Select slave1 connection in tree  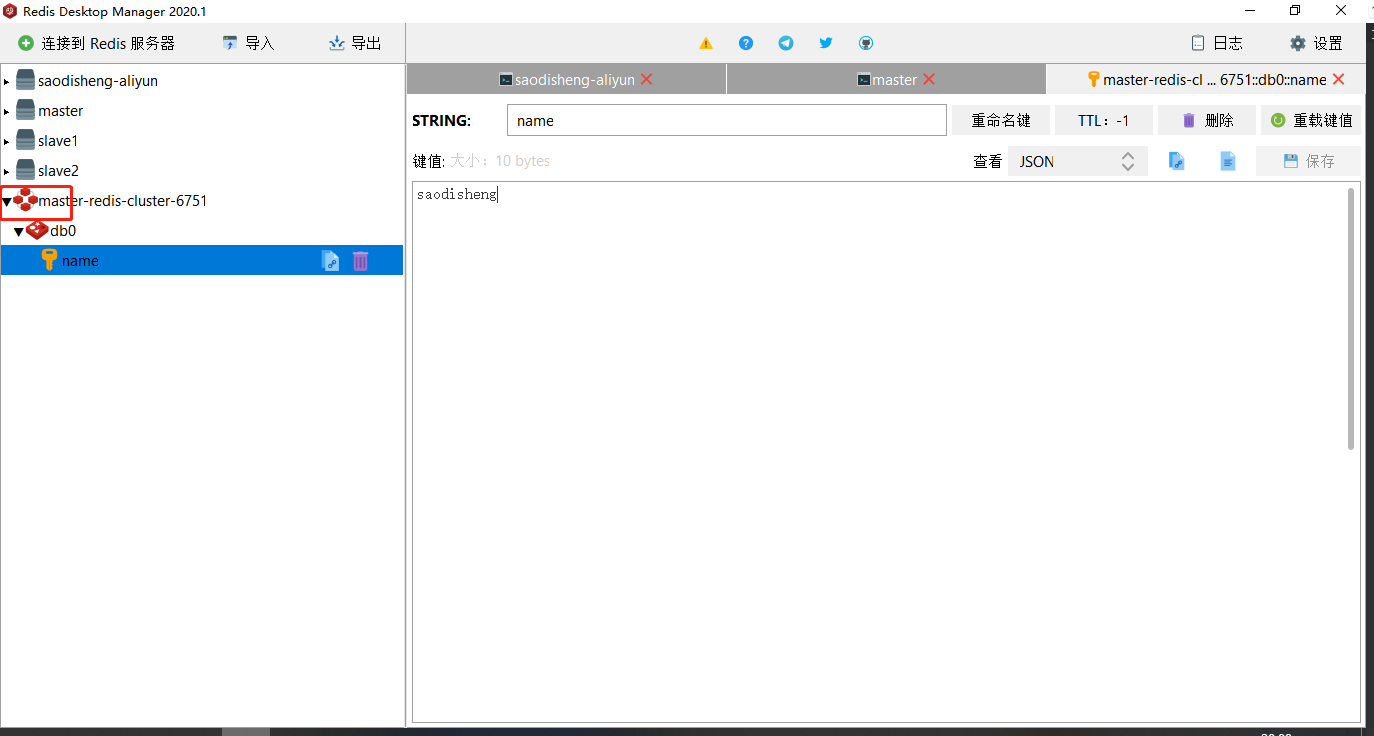pos(58,141)
